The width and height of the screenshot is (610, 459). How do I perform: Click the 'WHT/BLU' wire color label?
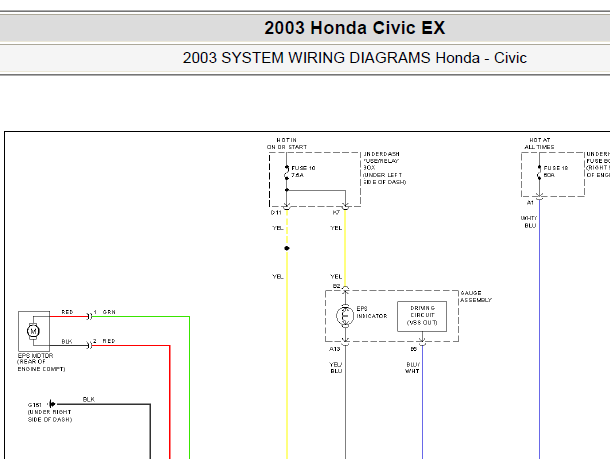pyautogui.click(x=529, y=222)
